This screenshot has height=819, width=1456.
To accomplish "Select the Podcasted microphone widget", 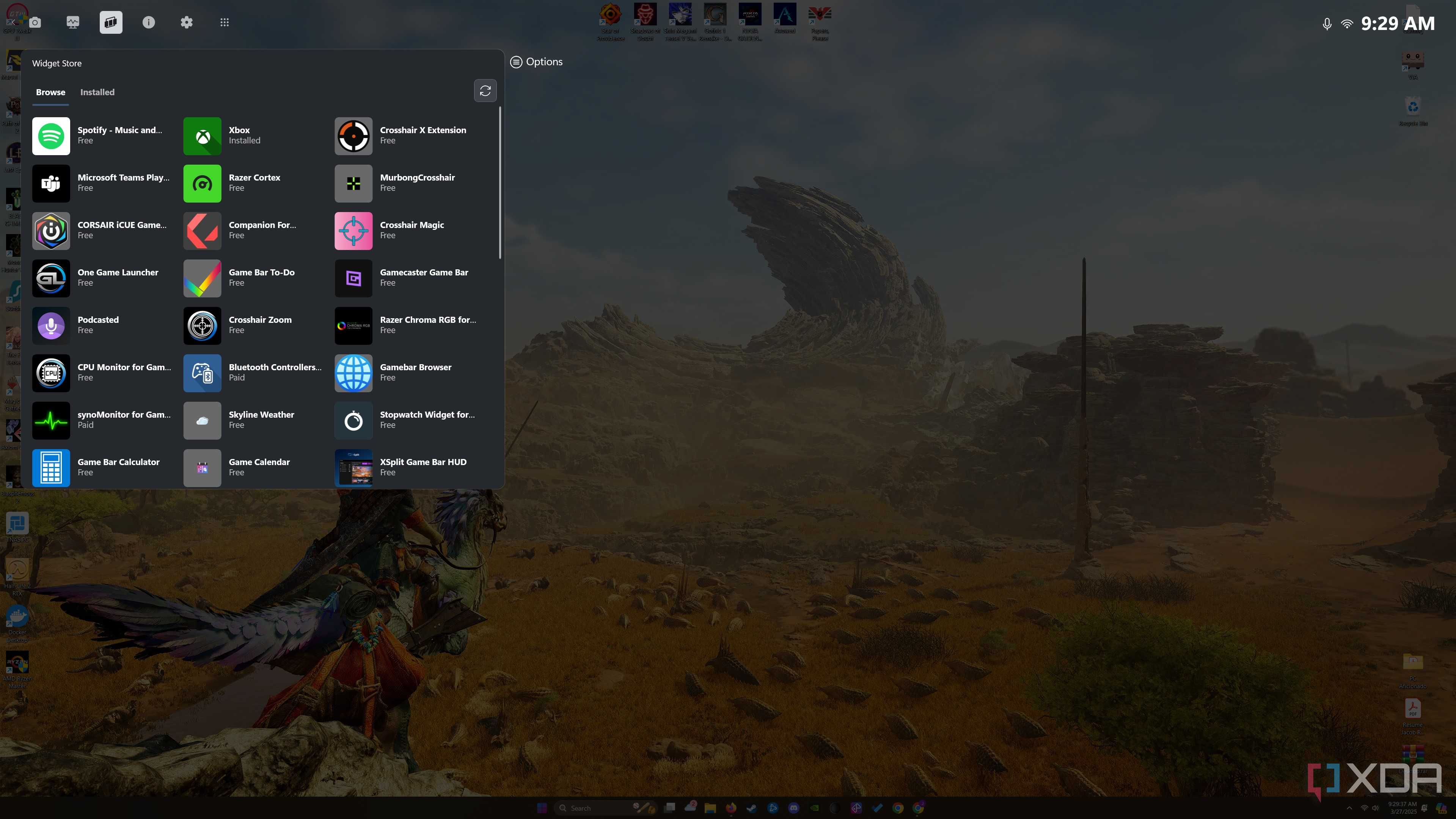I will click(x=102, y=325).
